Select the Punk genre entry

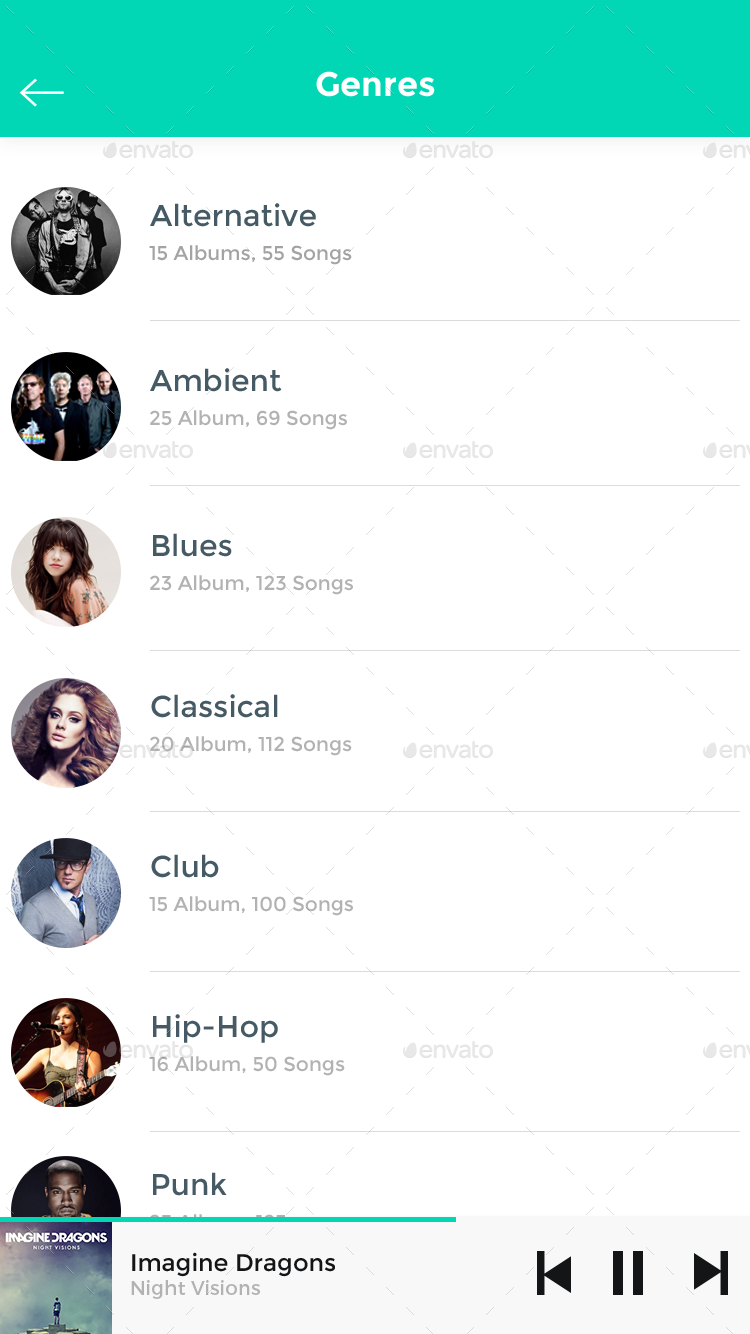[188, 1185]
